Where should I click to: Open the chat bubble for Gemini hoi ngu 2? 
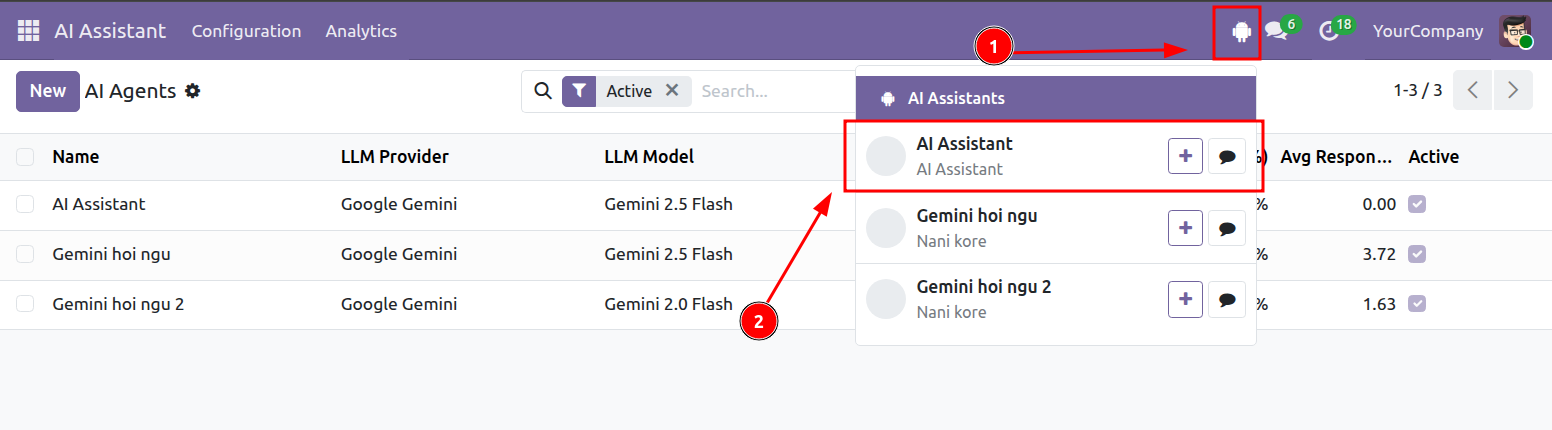(x=1227, y=299)
